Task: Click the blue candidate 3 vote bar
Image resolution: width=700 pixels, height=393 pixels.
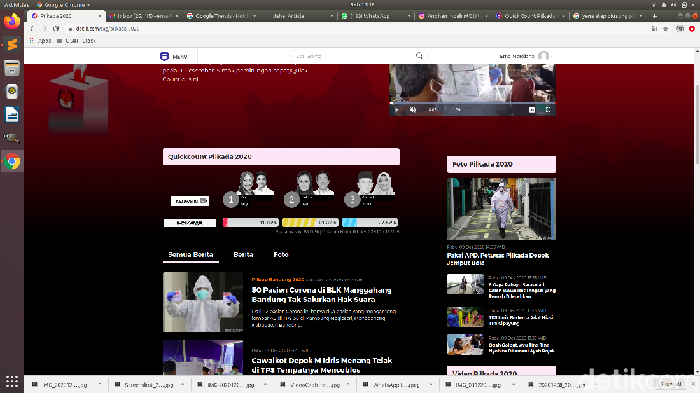Action: 370,222
